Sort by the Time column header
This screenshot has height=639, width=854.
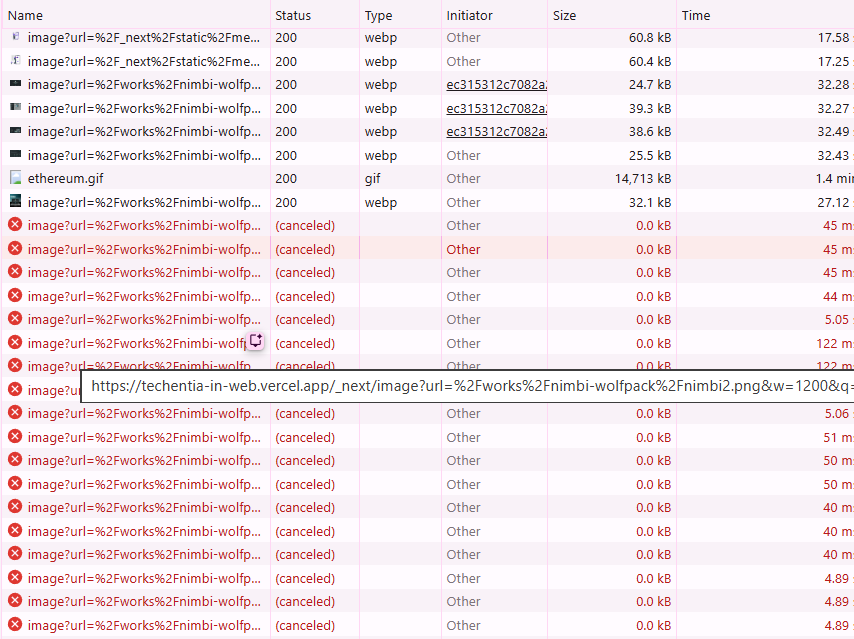(x=696, y=15)
